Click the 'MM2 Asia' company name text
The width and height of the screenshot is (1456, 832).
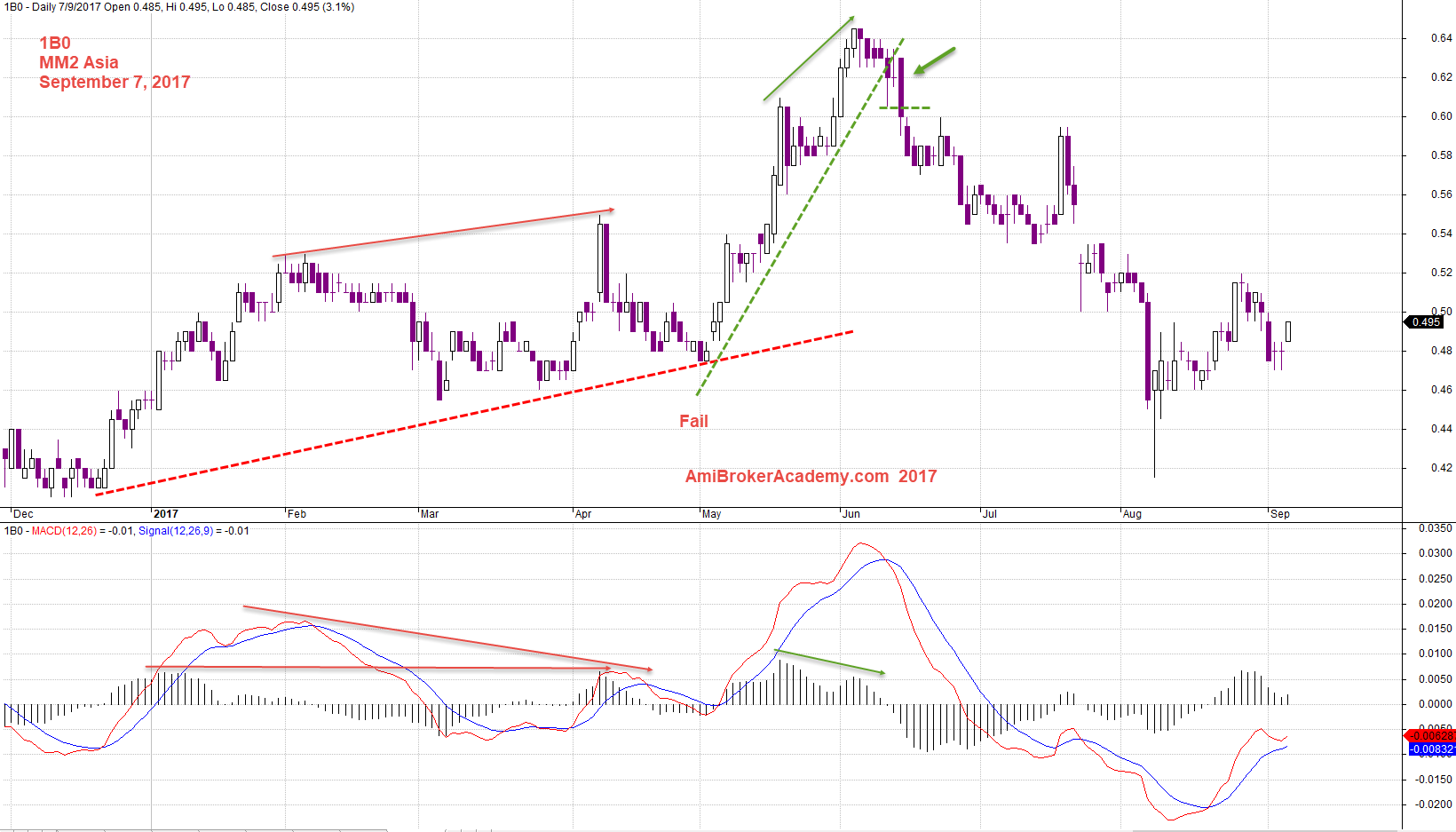[x=79, y=62]
